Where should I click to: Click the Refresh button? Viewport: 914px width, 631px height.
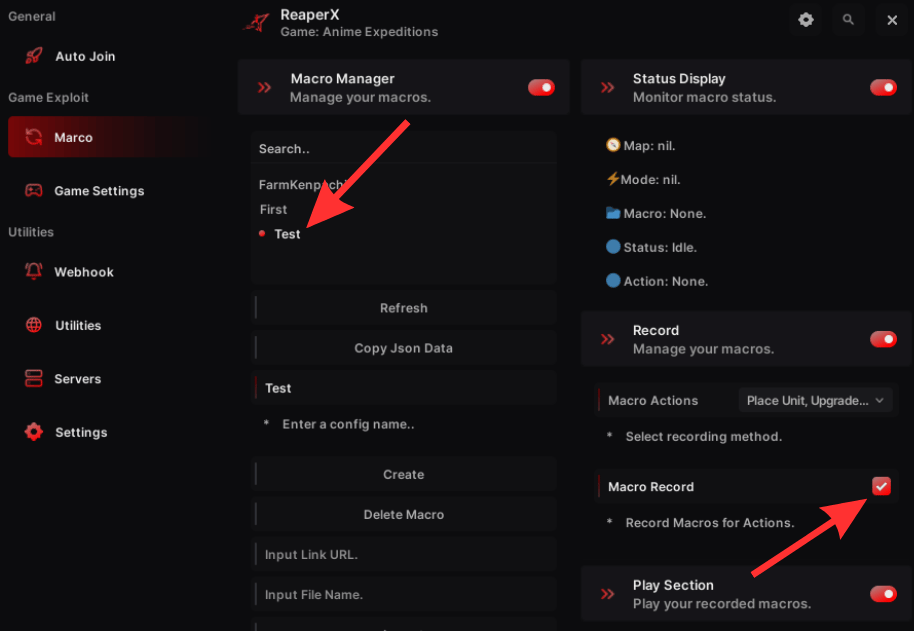point(404,308)
